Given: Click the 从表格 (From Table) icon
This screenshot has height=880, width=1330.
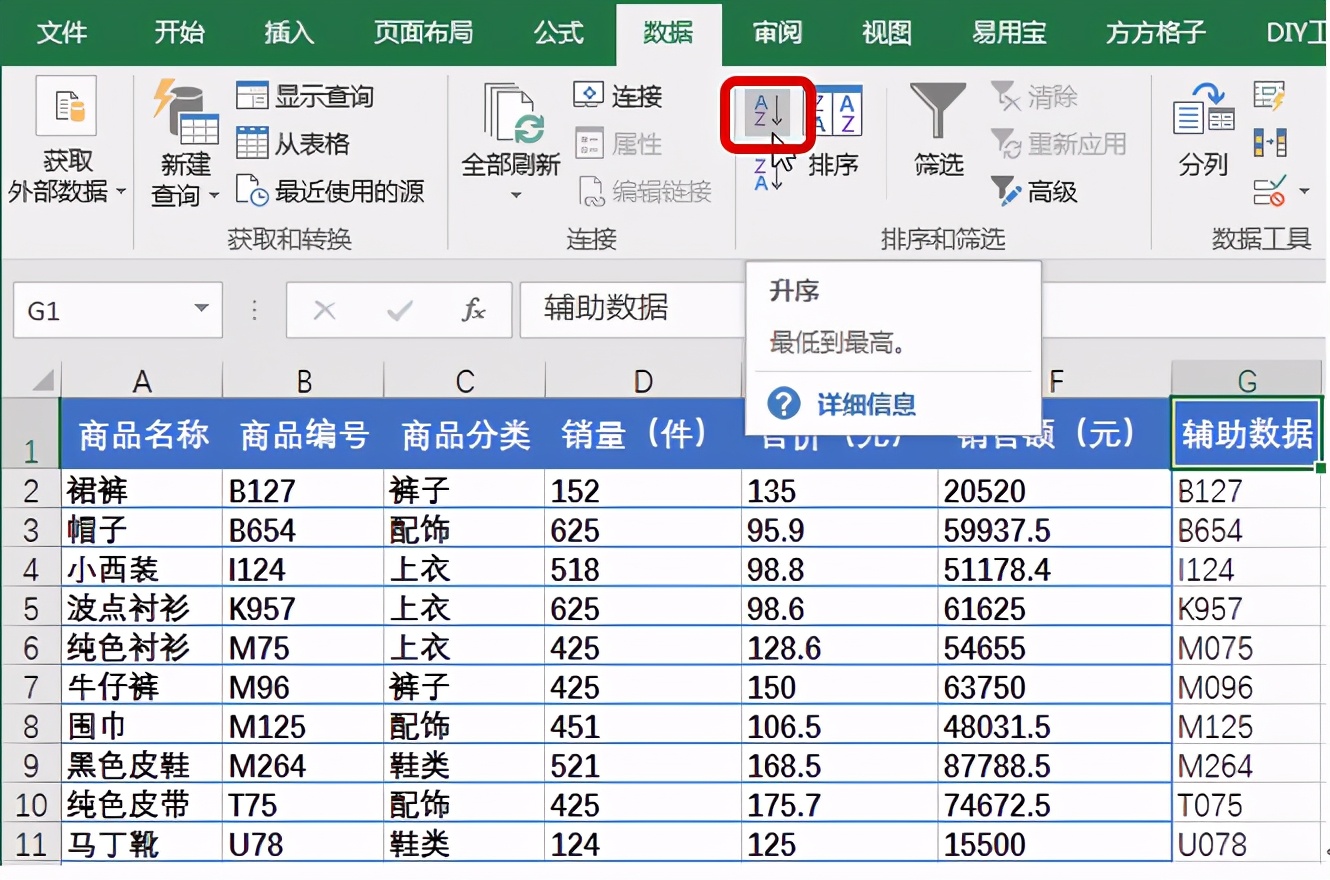Looking at the screenshot, I should click(254, 143).
